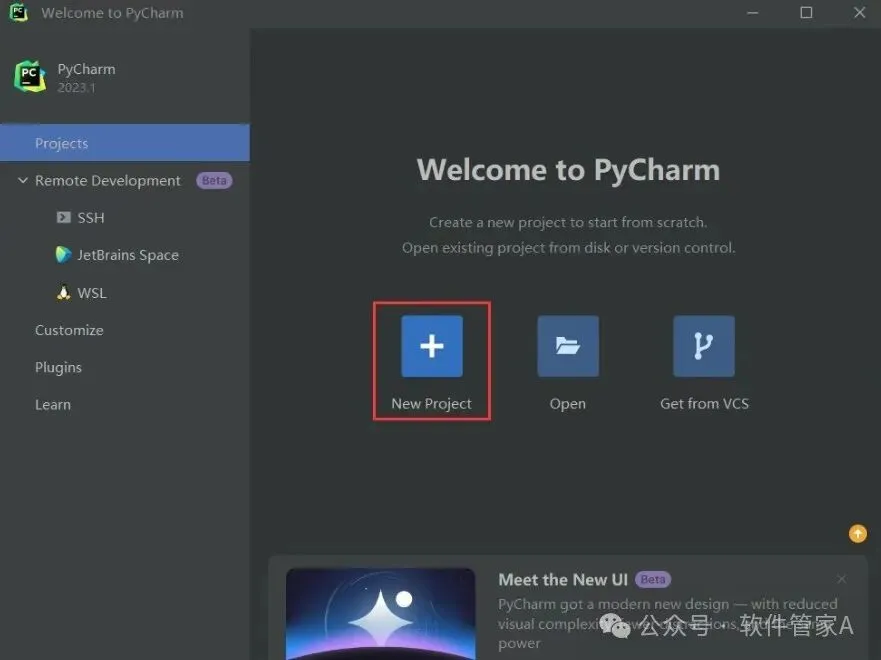Screen dimensions: 881x660
Task: Click the PyCharm logo in the sidebar
Action: [30, 76]
